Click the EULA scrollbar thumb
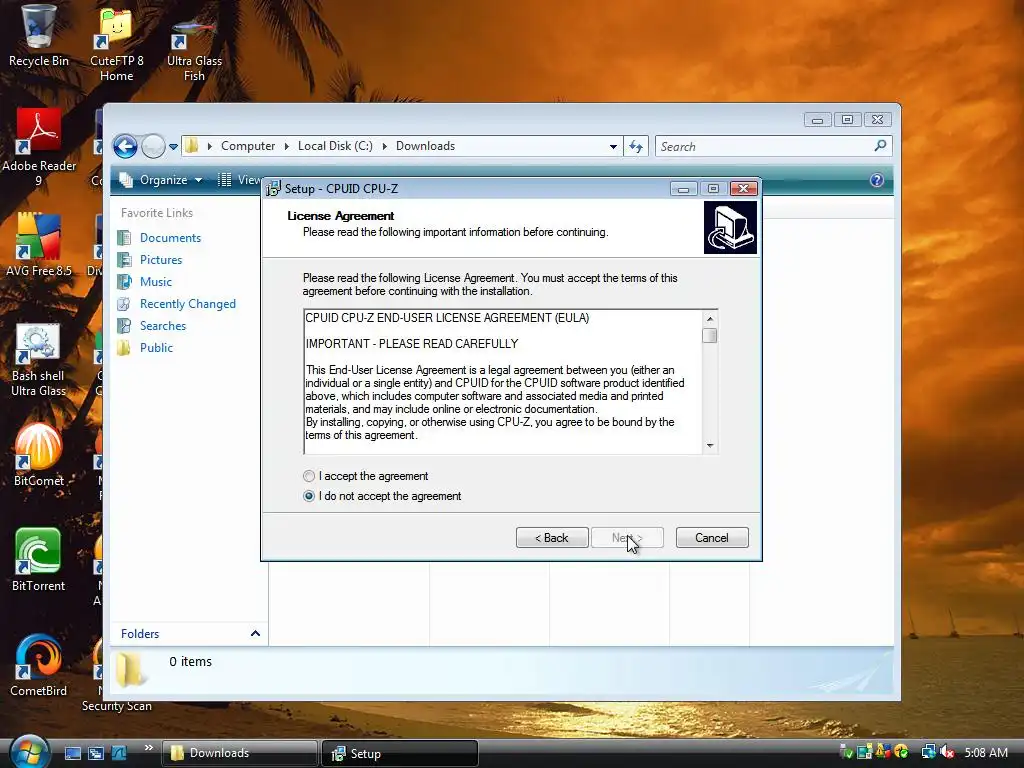 tap(710, 335)
